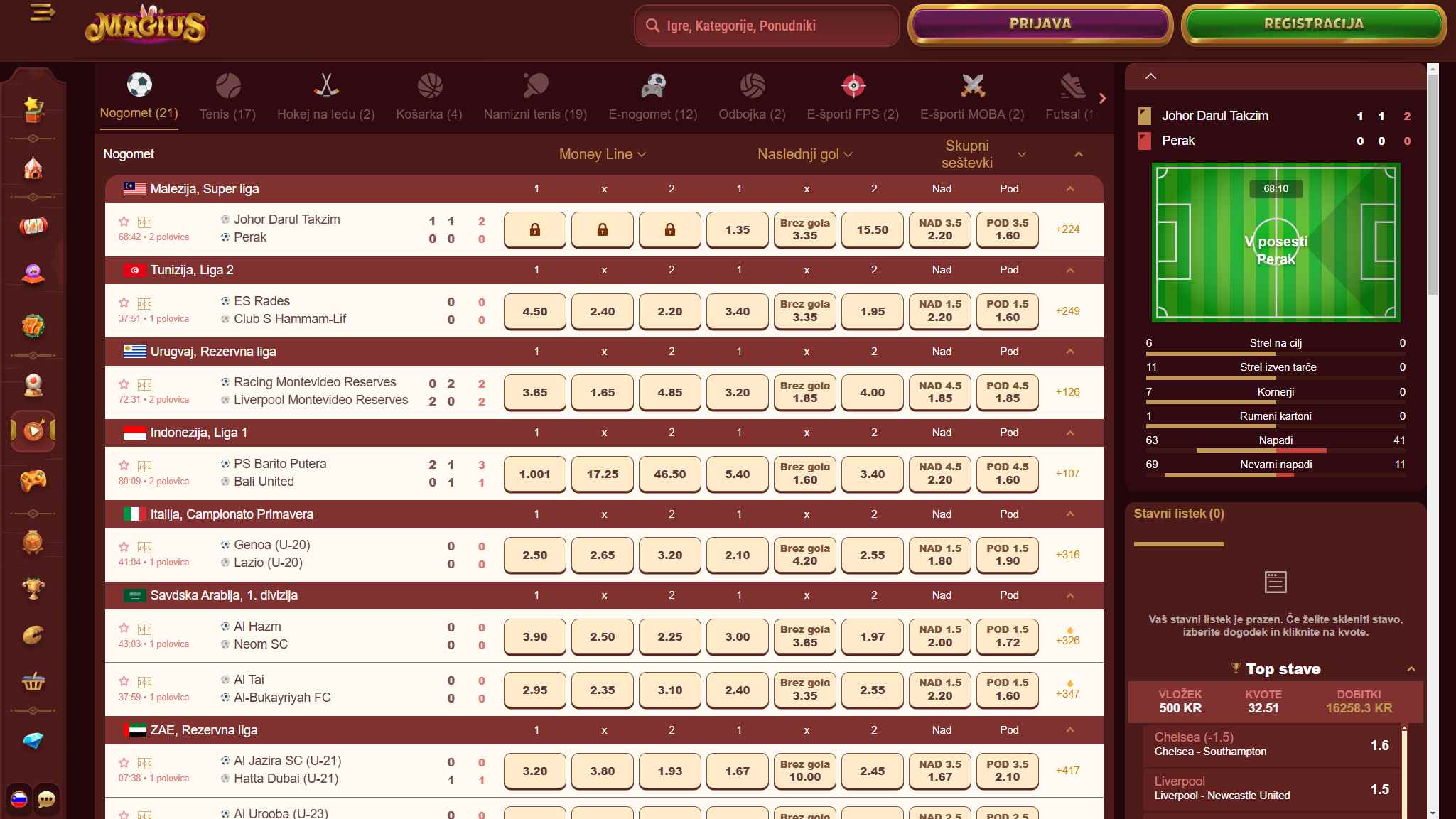This screenshot has width=1456, height=819.
Task: Focus the Igre, Kategorije, Ponudniki search field
Action: click(x=767, y=26)
